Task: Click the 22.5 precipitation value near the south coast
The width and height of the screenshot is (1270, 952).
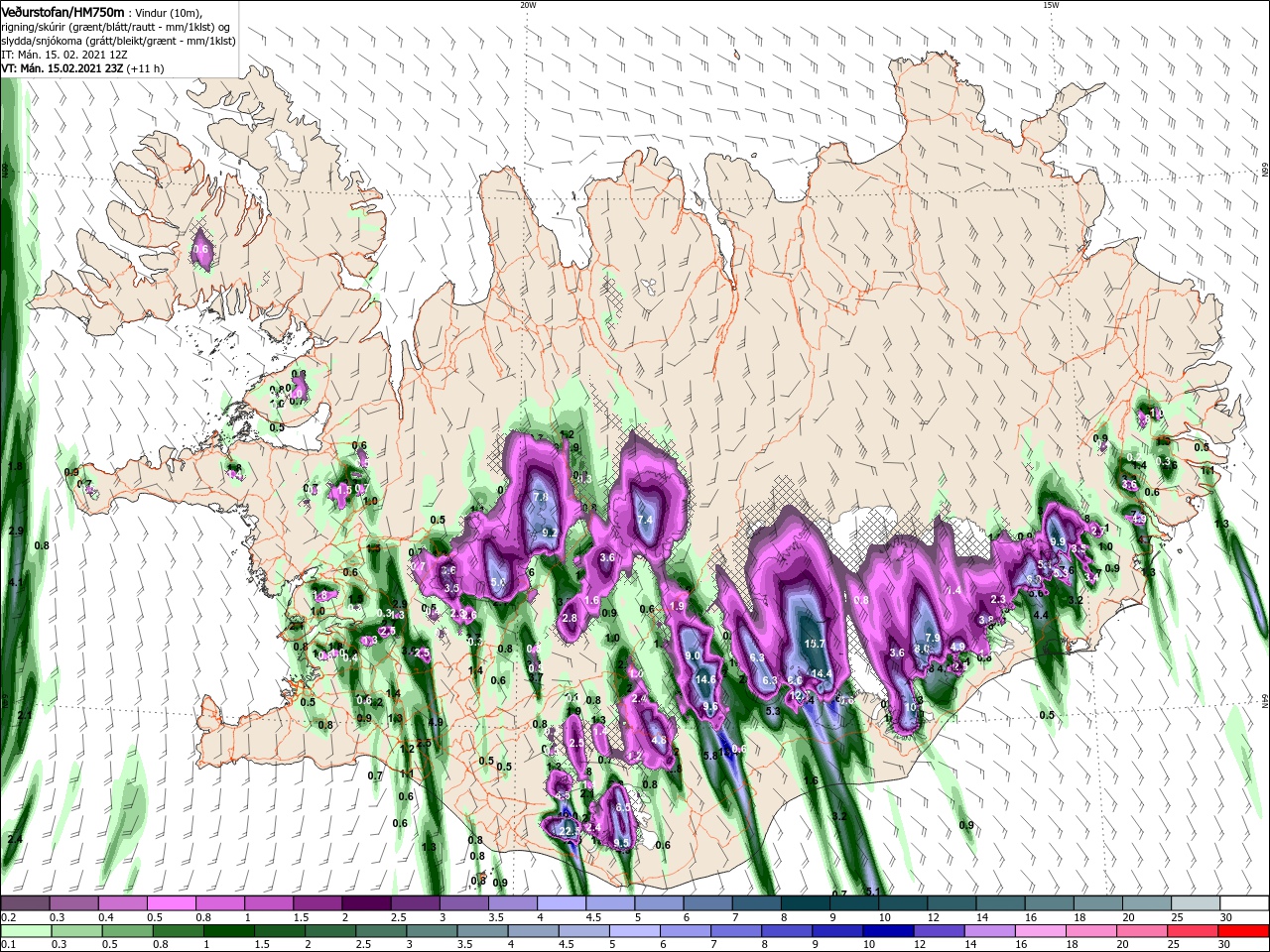Action: pyautogui.click(x=569, y=831)
